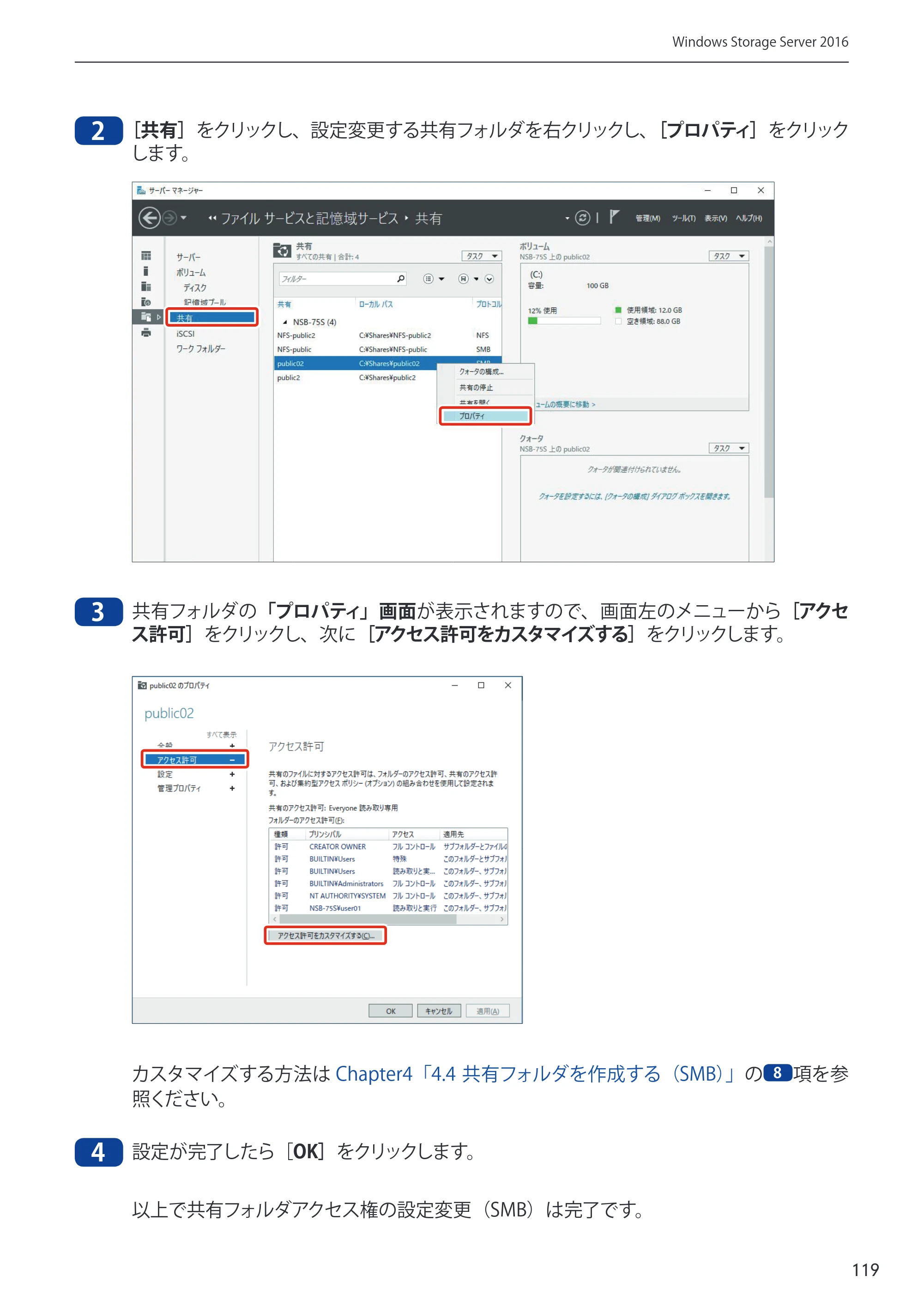Open the 管理(M) menu
The height and width of the screenshot is (1307, 924).
[647, 218]
